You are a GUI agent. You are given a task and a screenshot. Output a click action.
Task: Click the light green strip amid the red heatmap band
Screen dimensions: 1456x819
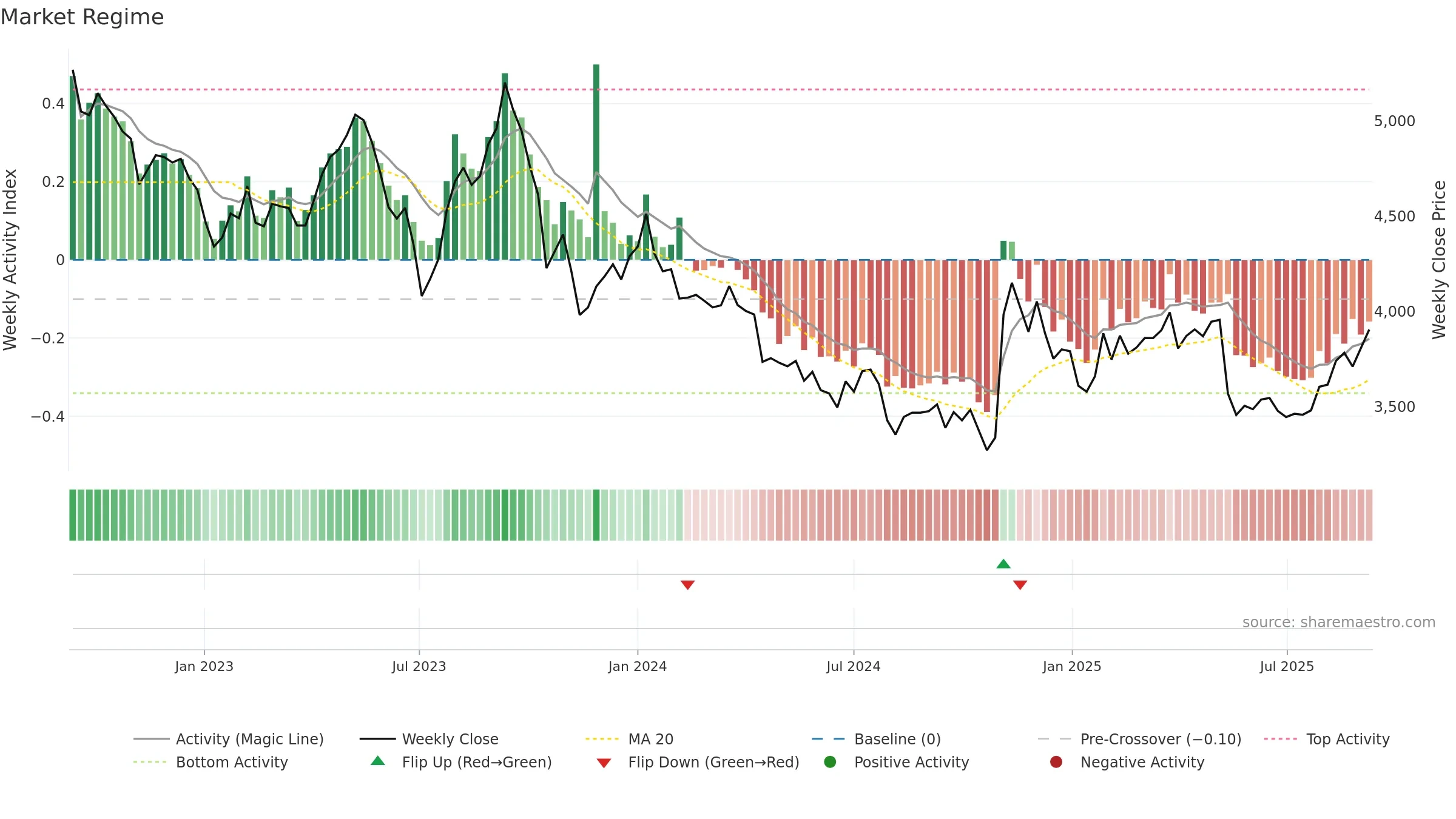(x=1008, y=515)
